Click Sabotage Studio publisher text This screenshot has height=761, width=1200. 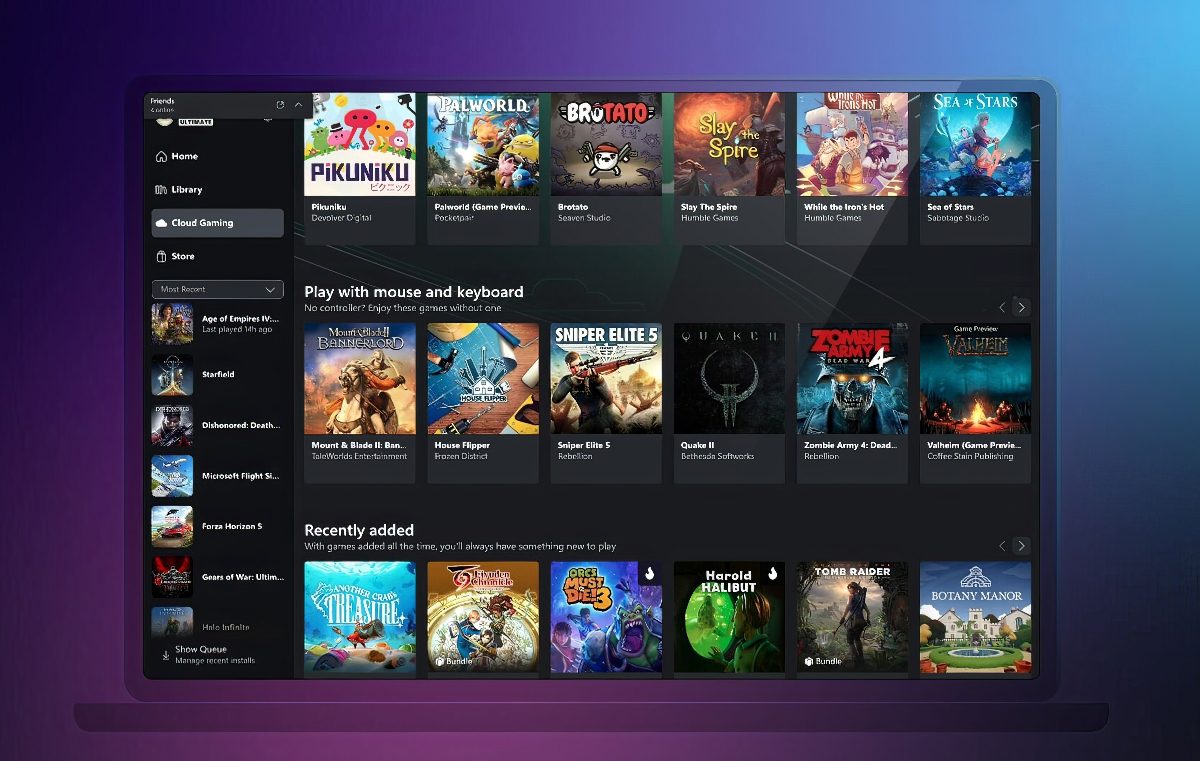pyautogui.click(x=958, y=218)
